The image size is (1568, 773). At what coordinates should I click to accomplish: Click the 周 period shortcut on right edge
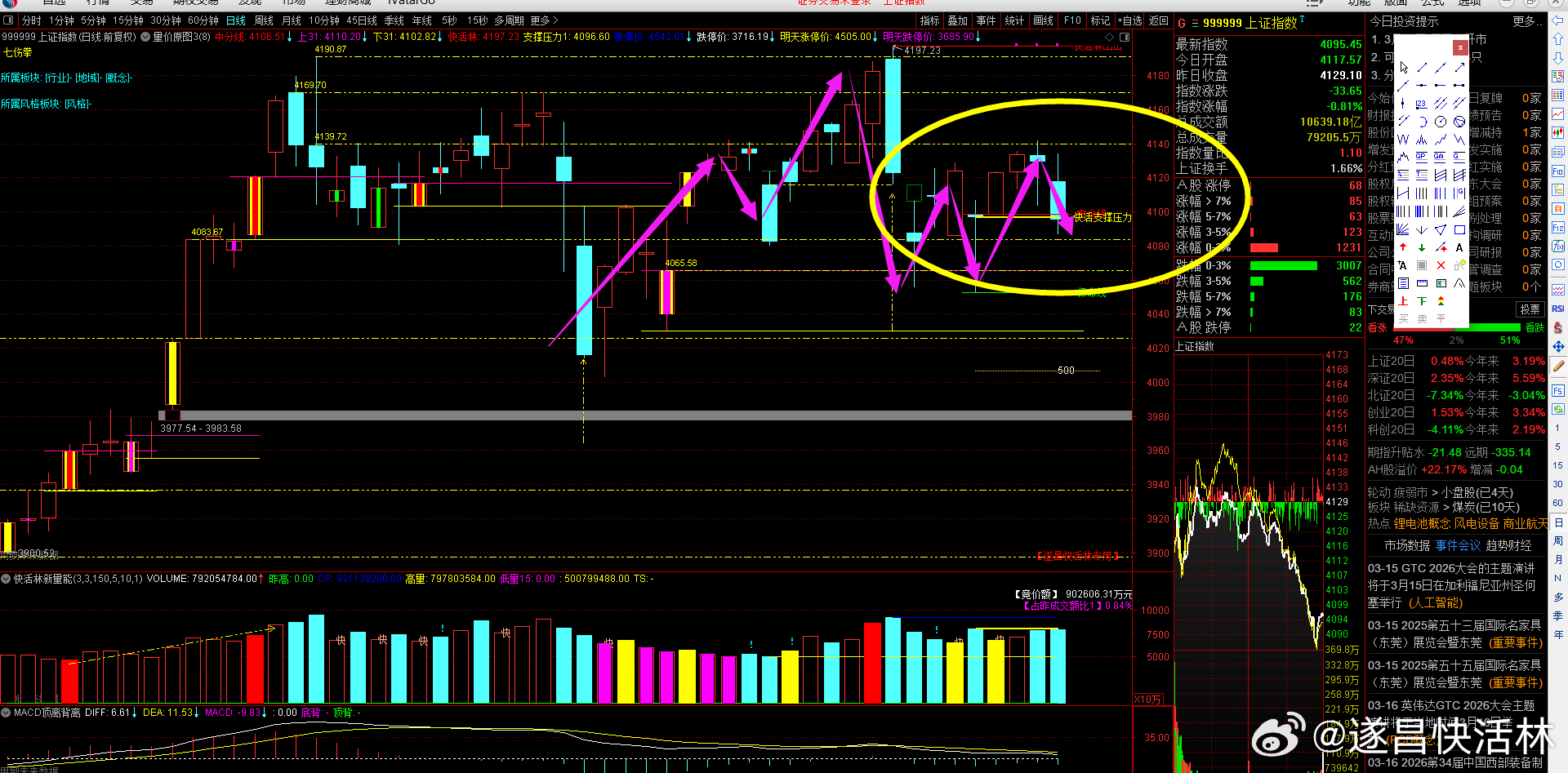(x=1558, y=540)
